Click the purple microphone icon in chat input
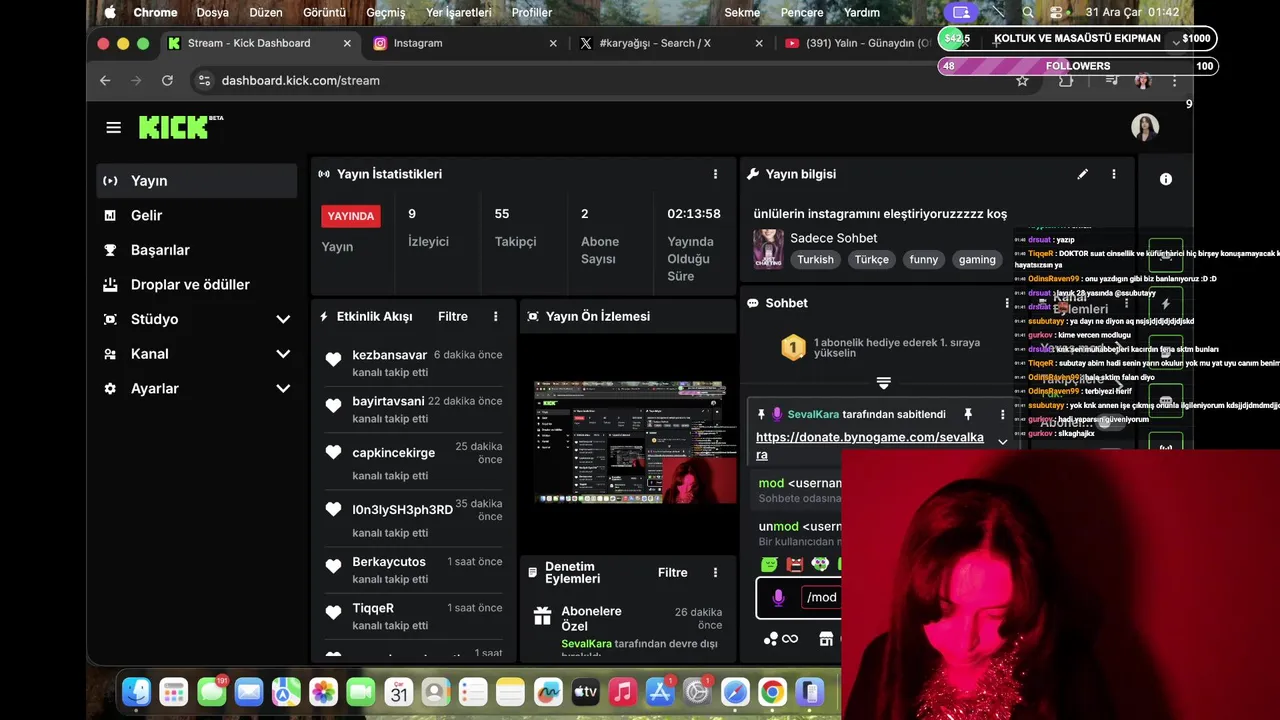Image resolution: width=1280 pixels, height=720 pixels. click(779, 598)
